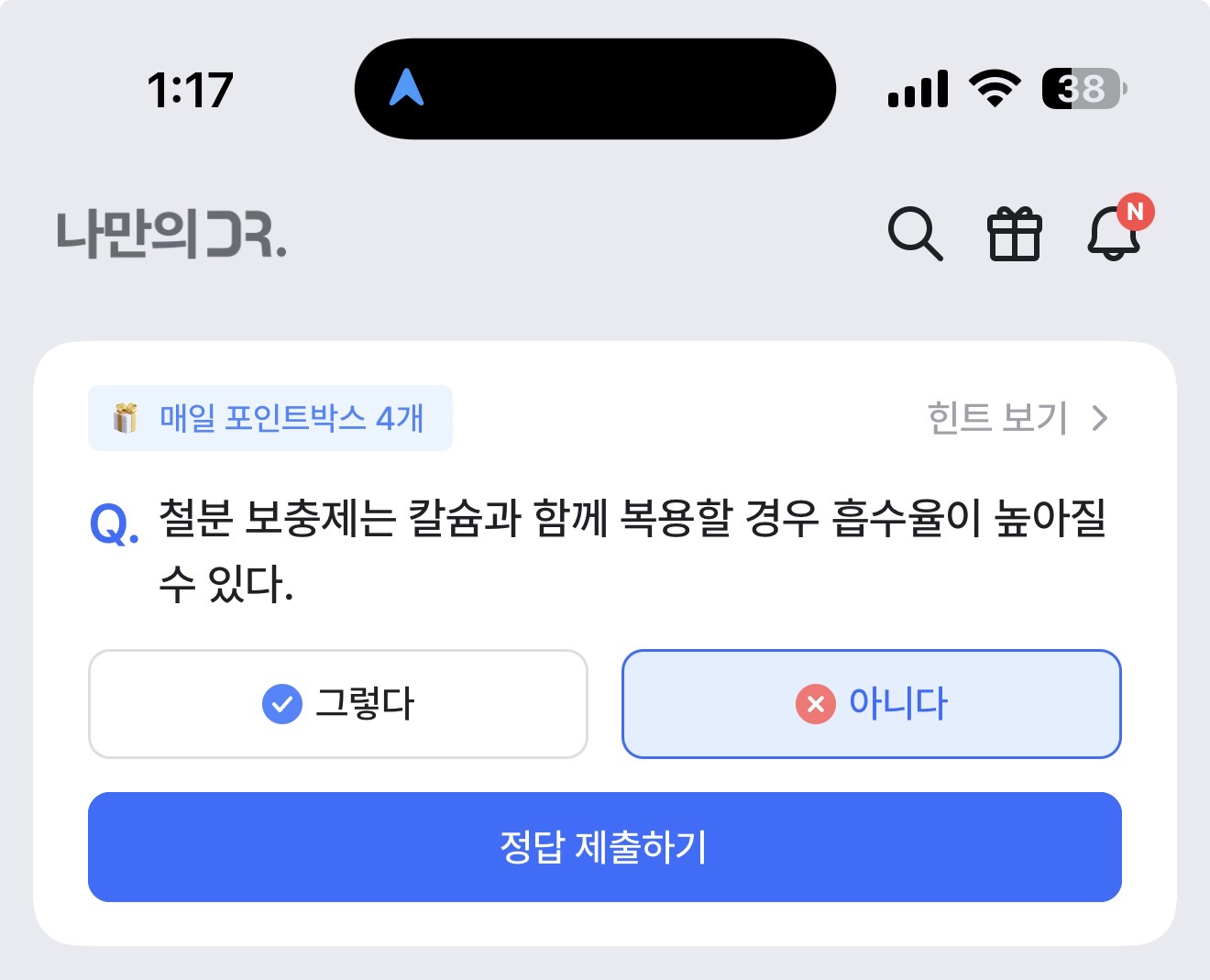This screenshot has height=980, width=1210.
Task: Tap the 1:17 clock in the status bar
Action: 191,91
